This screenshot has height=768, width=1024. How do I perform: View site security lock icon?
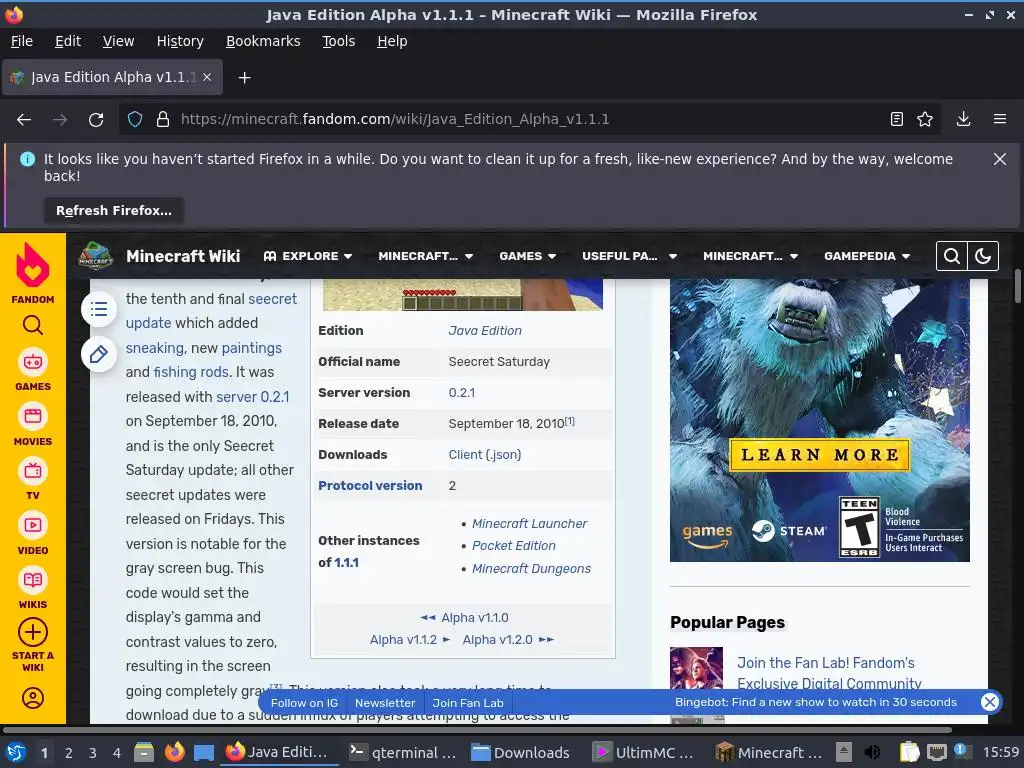pos(163,120)
